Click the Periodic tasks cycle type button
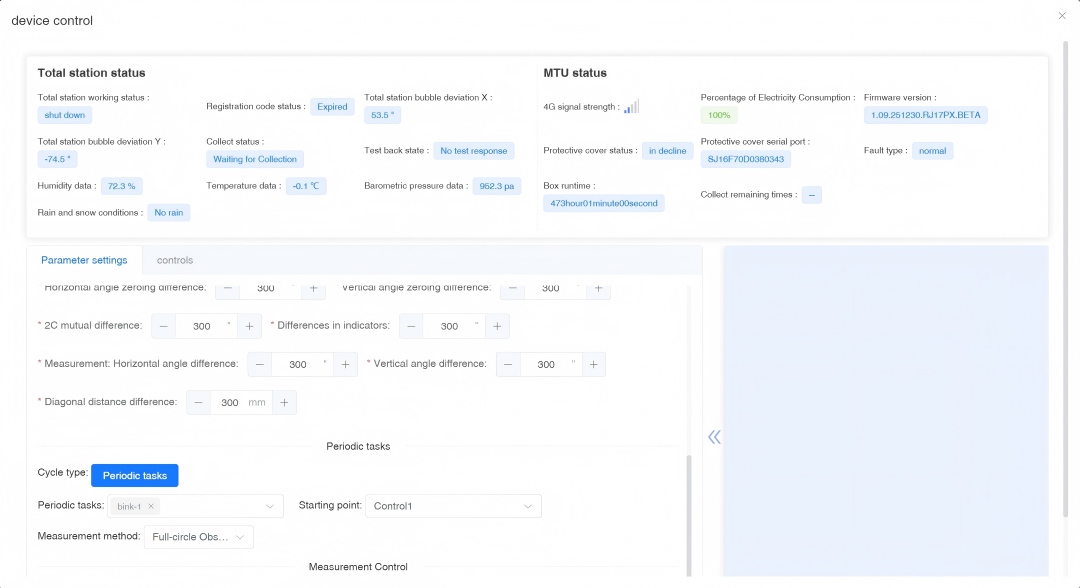This screenshot has height=588, width=1080. 134,475
